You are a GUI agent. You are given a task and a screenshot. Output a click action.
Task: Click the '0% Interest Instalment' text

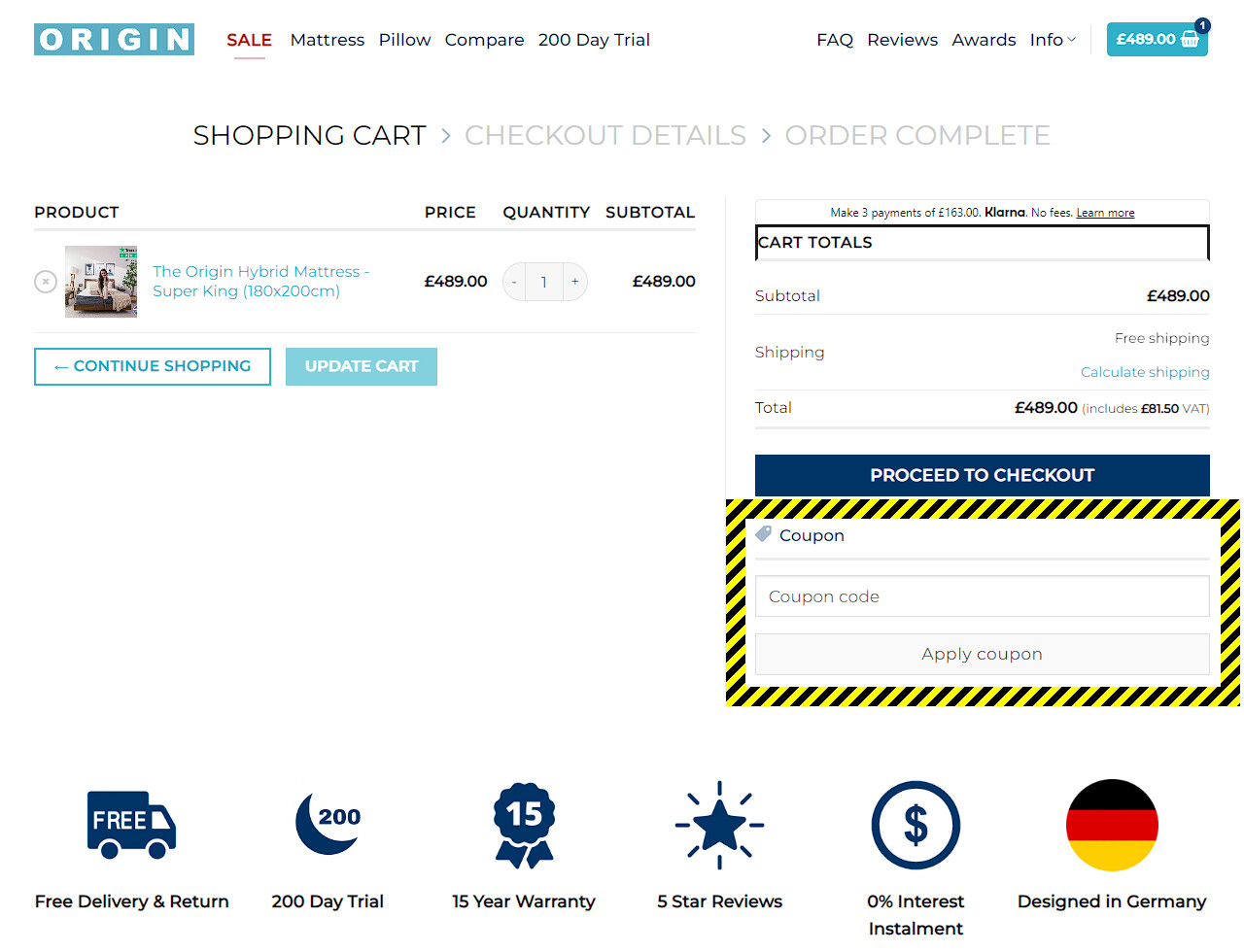coord(916,915)
